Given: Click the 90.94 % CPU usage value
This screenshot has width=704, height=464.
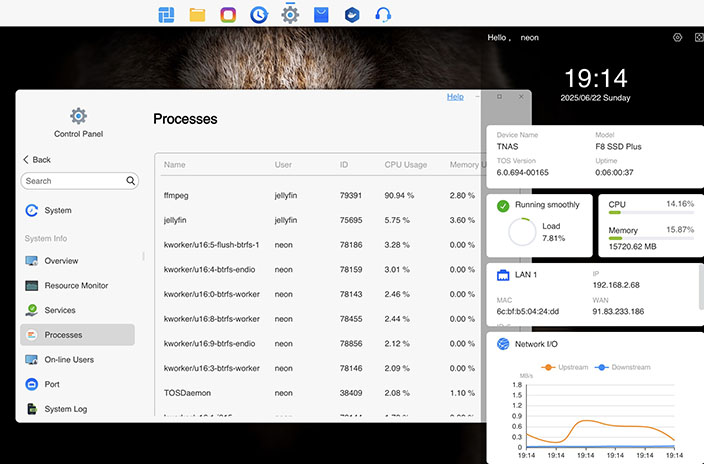Looking at the screenshot, I should click(x=399, y=195).
